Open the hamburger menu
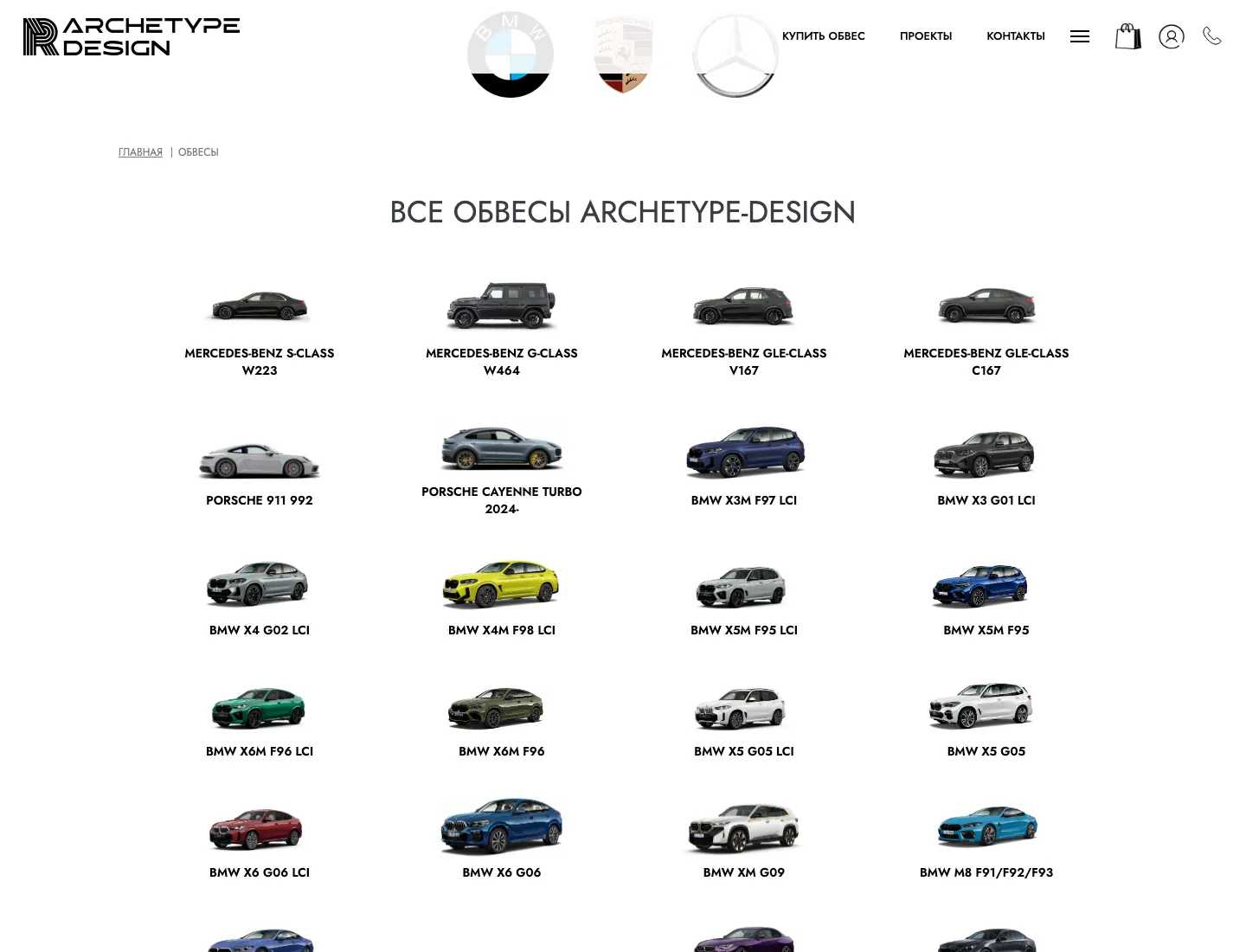 click(x=1080, y=36)
